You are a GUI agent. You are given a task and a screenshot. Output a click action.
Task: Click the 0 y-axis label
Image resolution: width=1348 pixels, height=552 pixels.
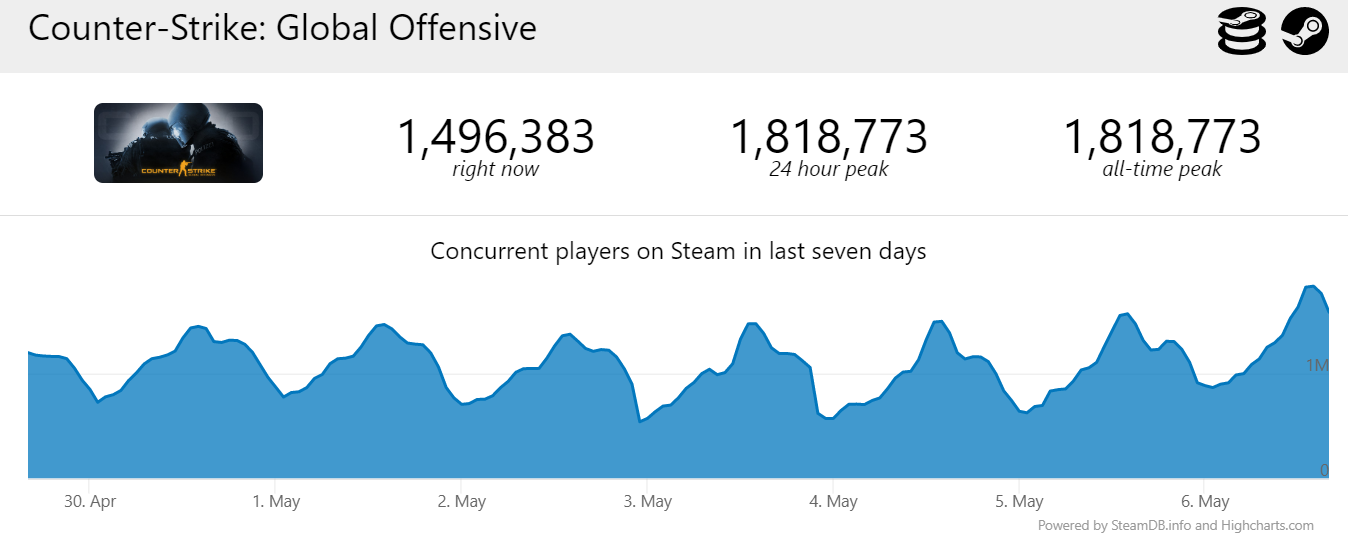[x=1324, y=469]
